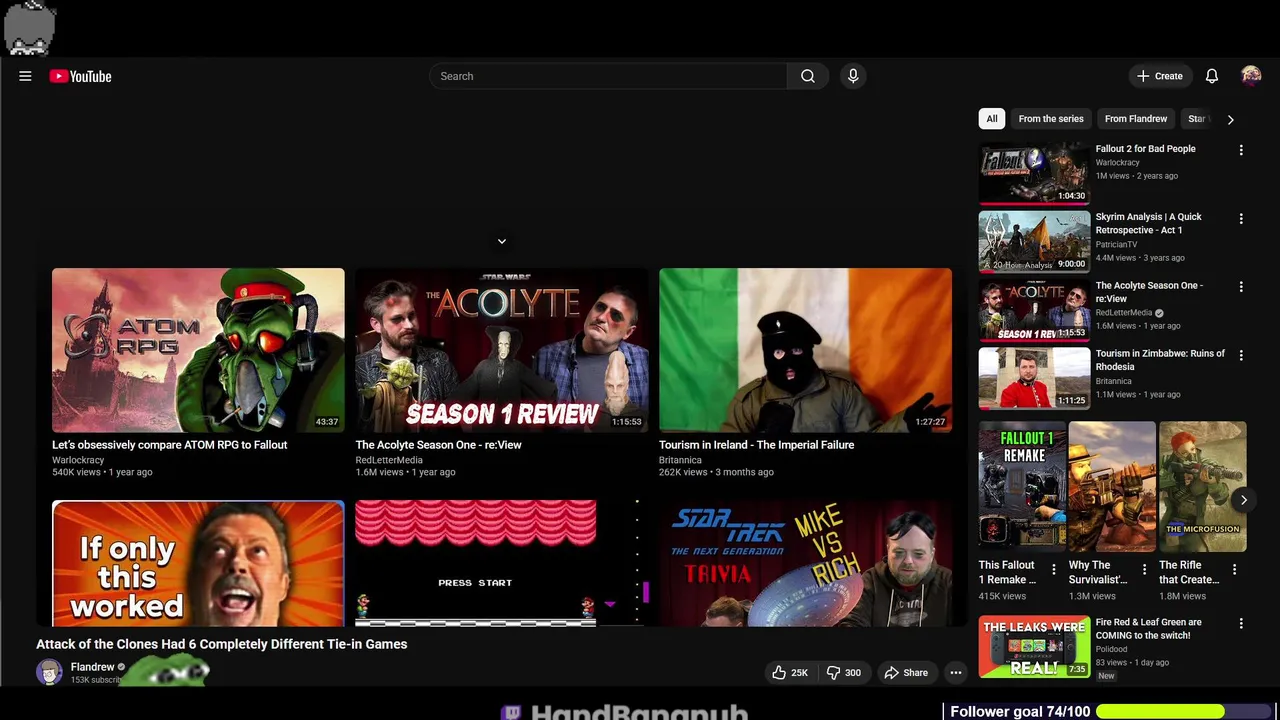Screen dimensions: 1280x720
Task: Open PatricianTV channel name
Action: point(1116,244)
